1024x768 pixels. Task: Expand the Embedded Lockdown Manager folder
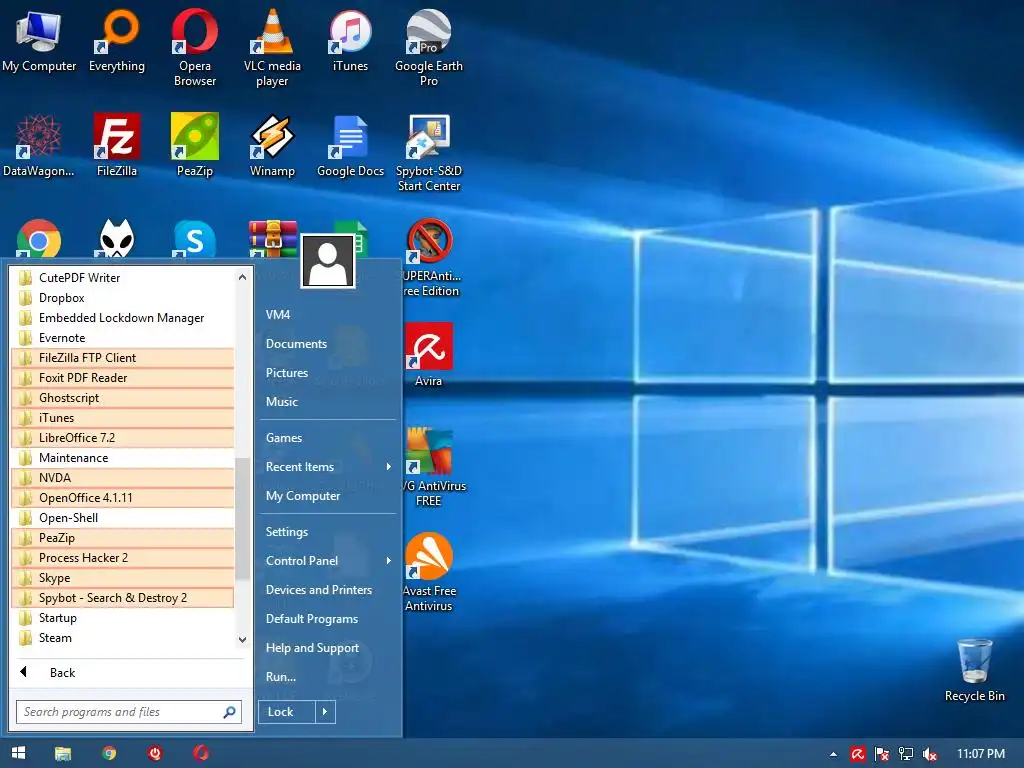pos(123,317)
